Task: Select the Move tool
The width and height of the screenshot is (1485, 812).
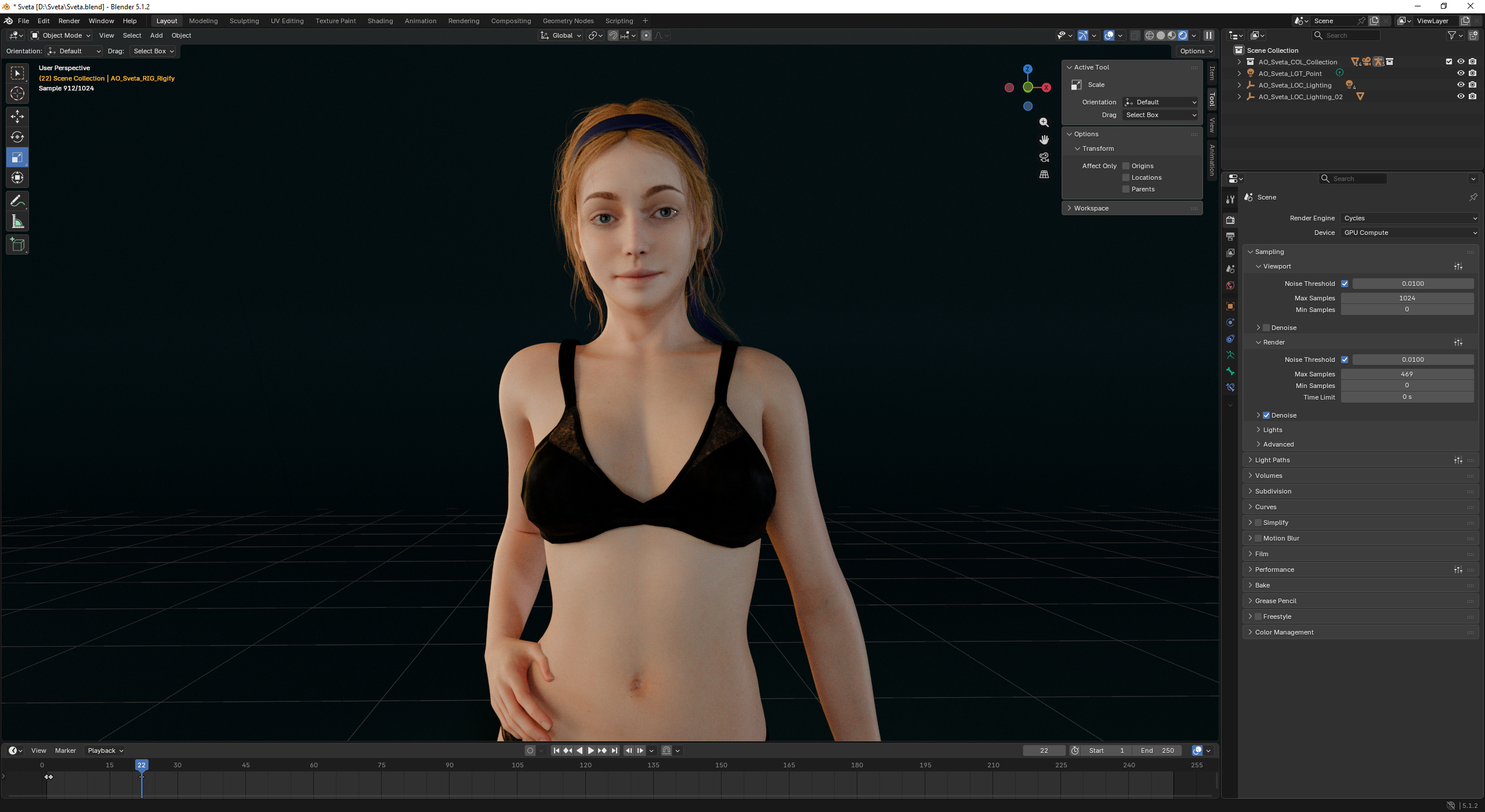Action: click(x=17, y=117)
